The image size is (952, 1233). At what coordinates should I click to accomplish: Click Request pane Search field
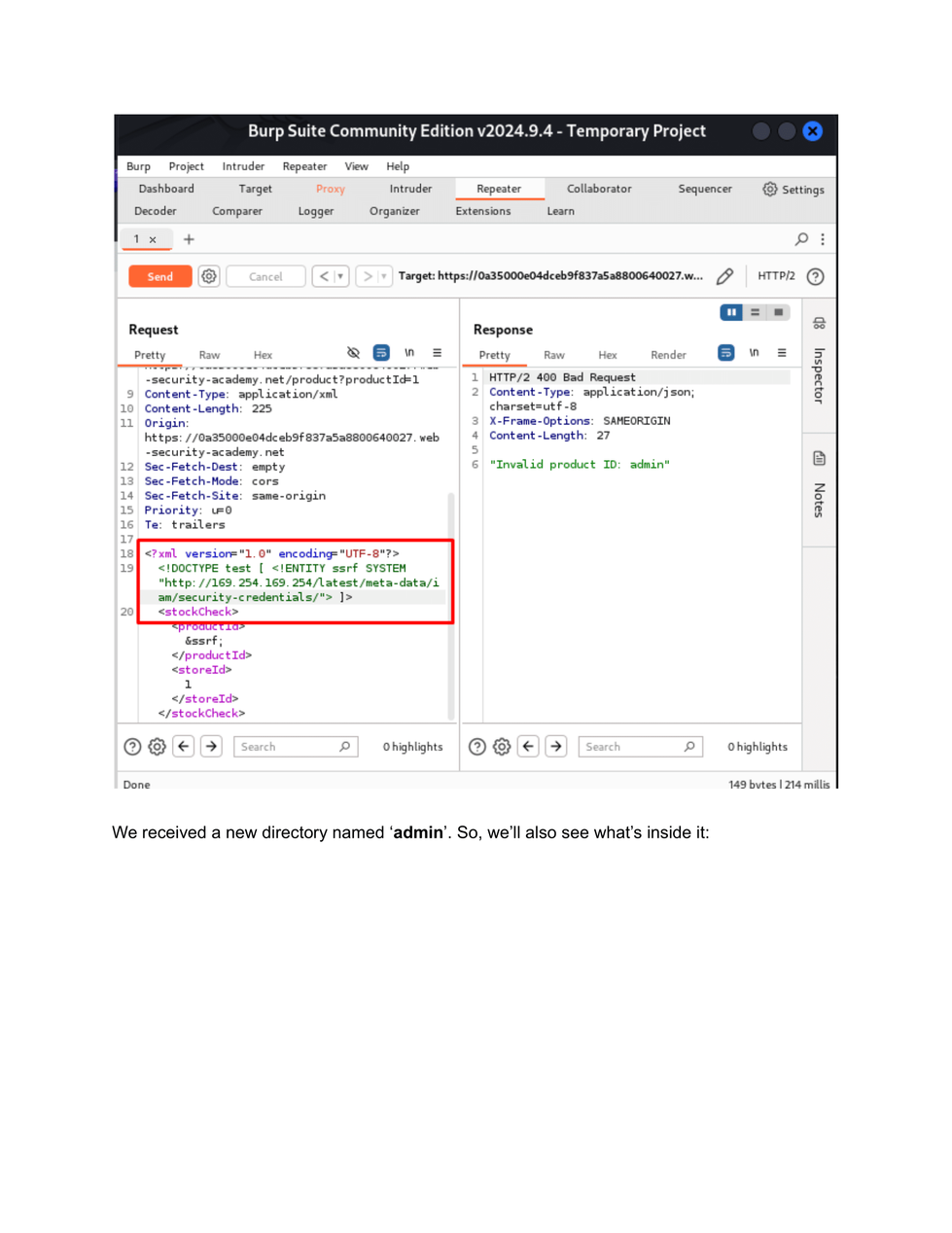coord(296,747)
